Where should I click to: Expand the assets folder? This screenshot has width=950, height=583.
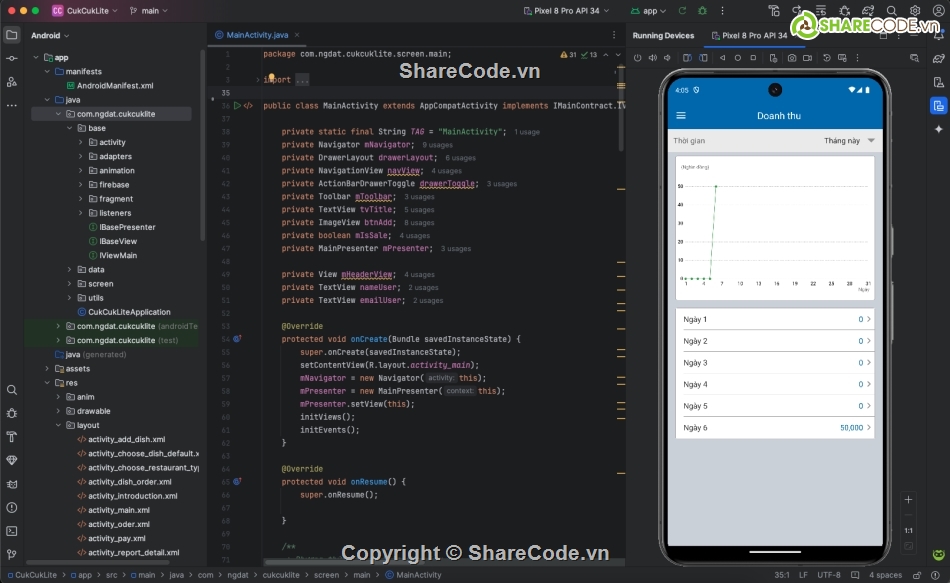(47, 368)
